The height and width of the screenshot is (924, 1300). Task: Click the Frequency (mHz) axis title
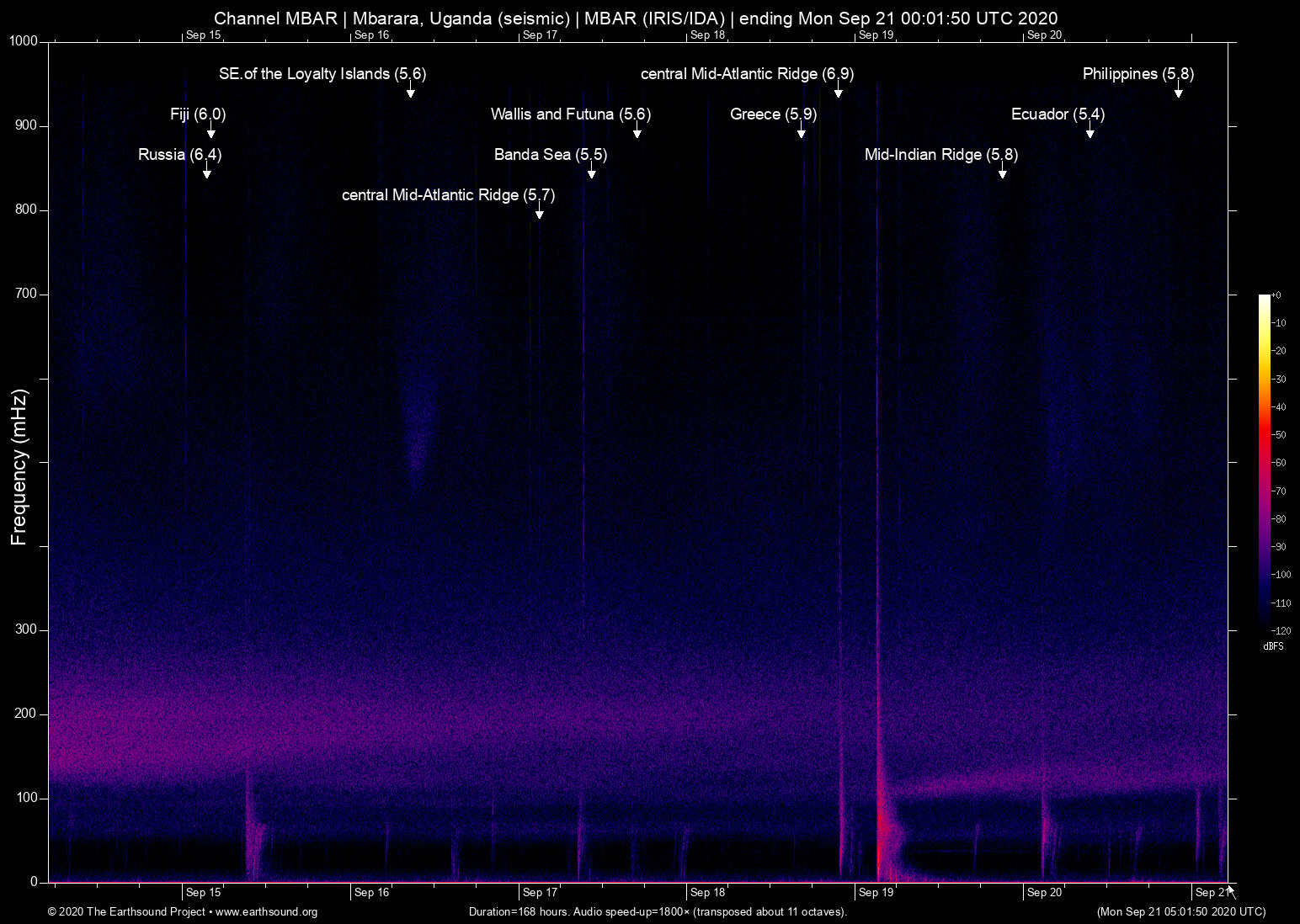click(19, 467)
